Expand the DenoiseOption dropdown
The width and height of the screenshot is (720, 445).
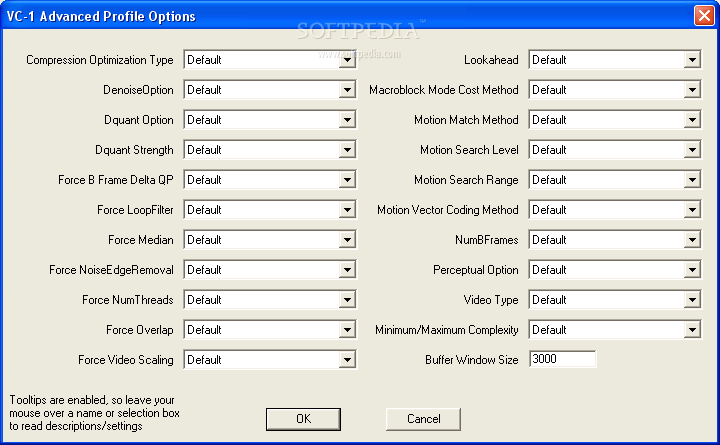tap(269, 90)
